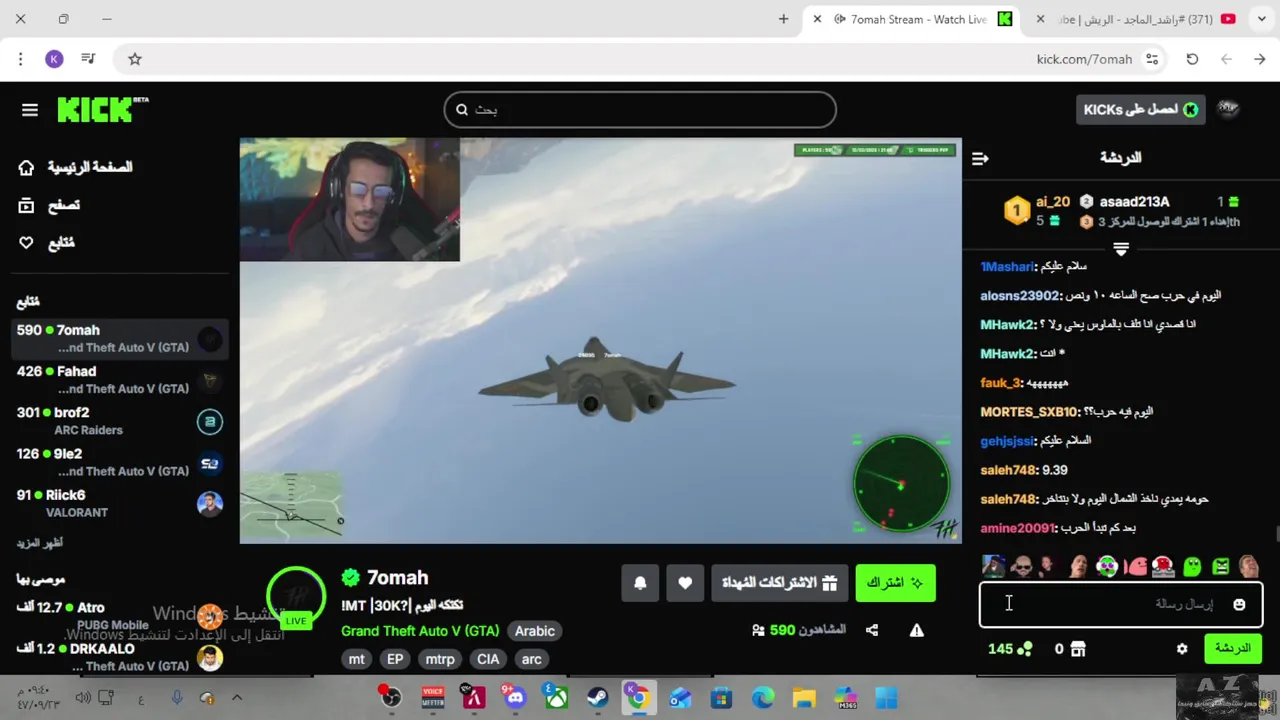Open the user profile avatar menu
Image resolution: width=1280 pixels, height=720 pixels.
(1228, 109)
